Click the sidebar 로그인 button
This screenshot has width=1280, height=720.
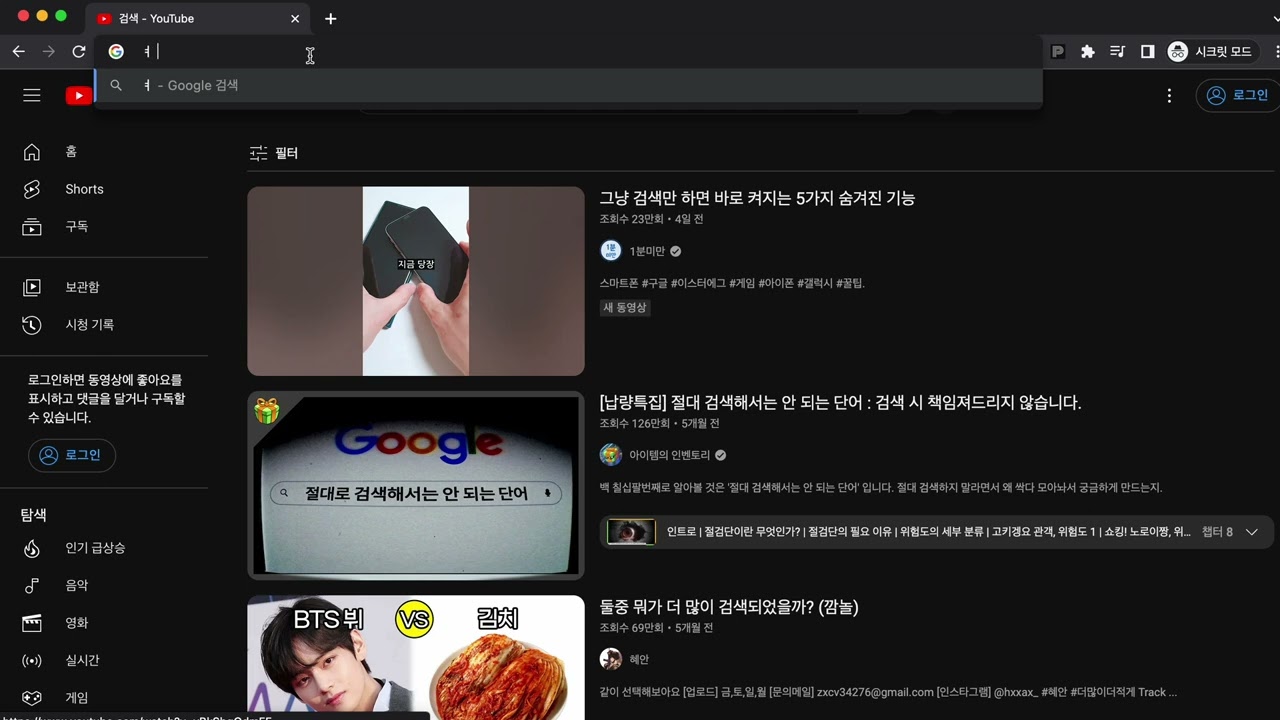coord(72,456)
